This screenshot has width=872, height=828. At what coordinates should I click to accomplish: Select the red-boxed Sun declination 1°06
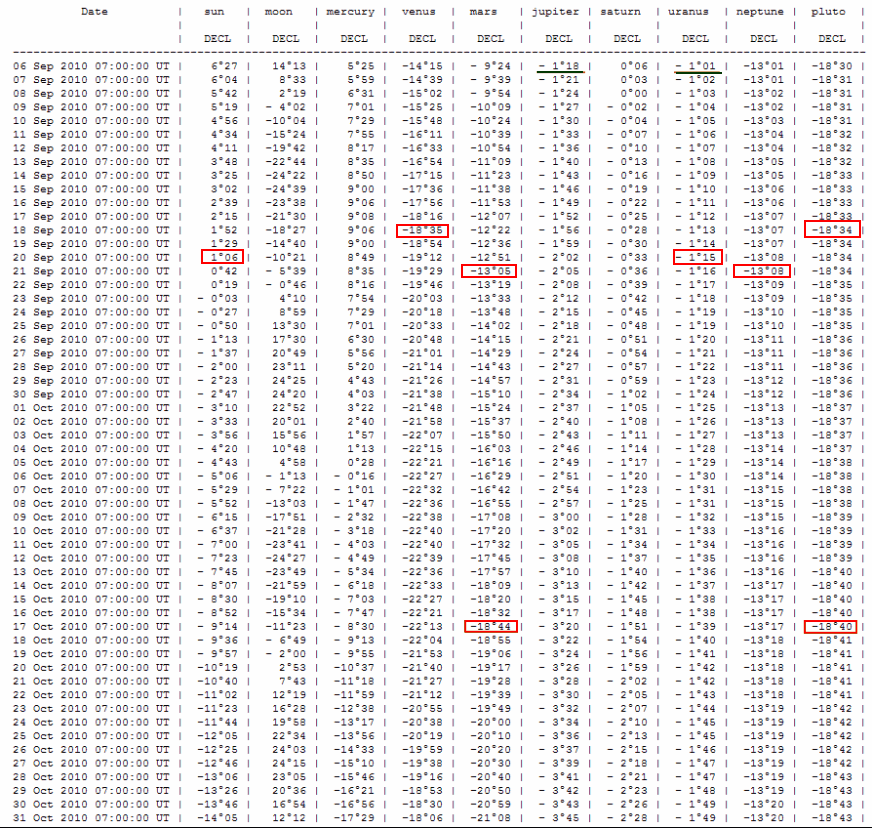[x=222, y=257]
